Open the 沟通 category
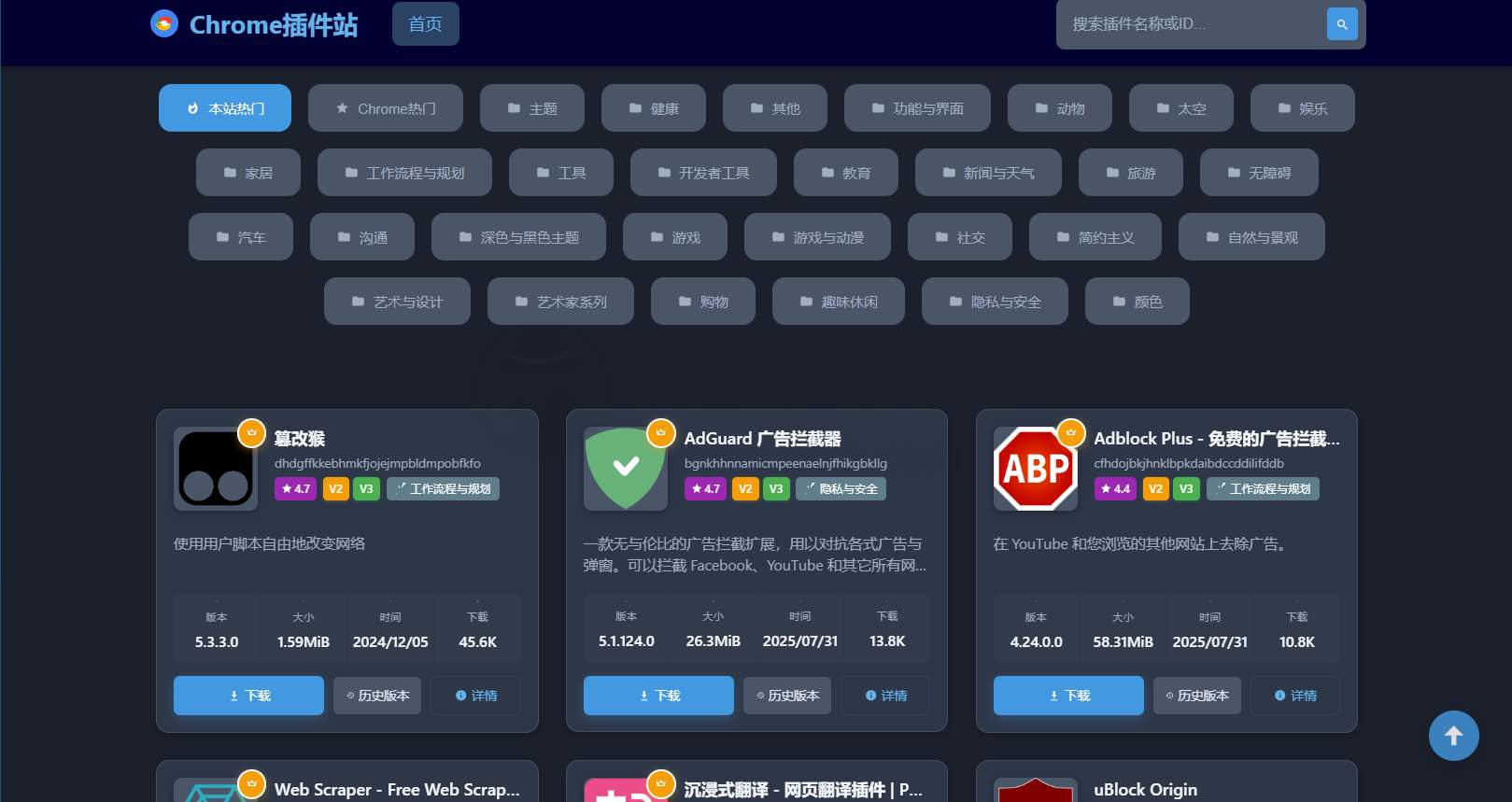Viewport: 1512px width, 802px height. tap(362, 237)
